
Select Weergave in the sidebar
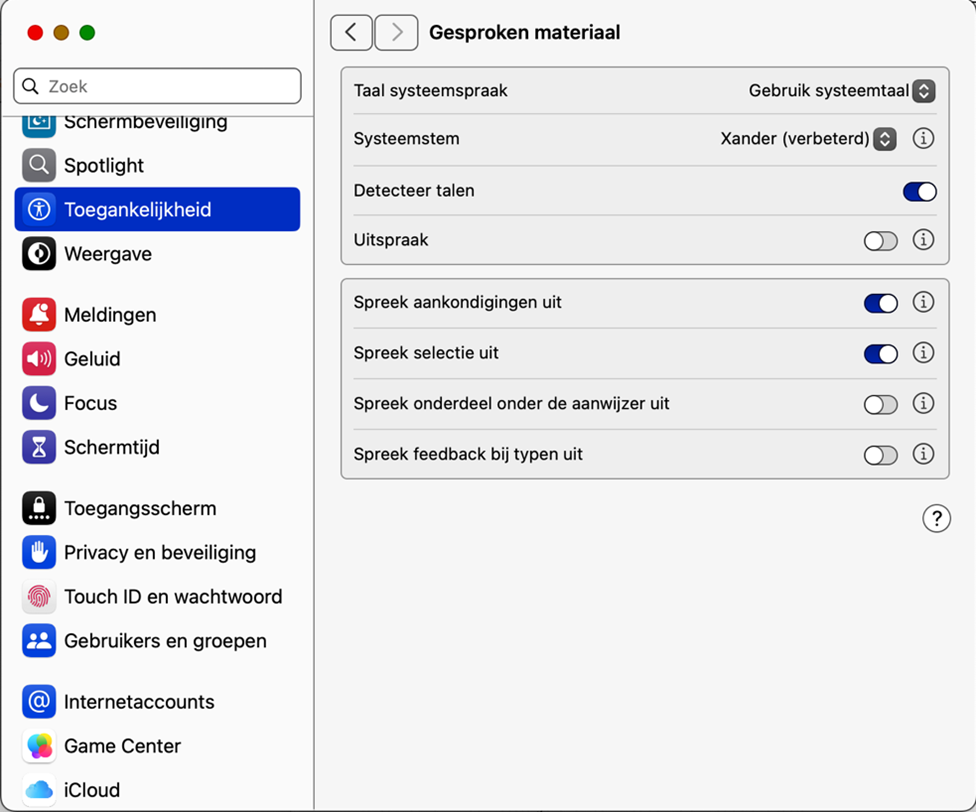click(x=157, y=253)
